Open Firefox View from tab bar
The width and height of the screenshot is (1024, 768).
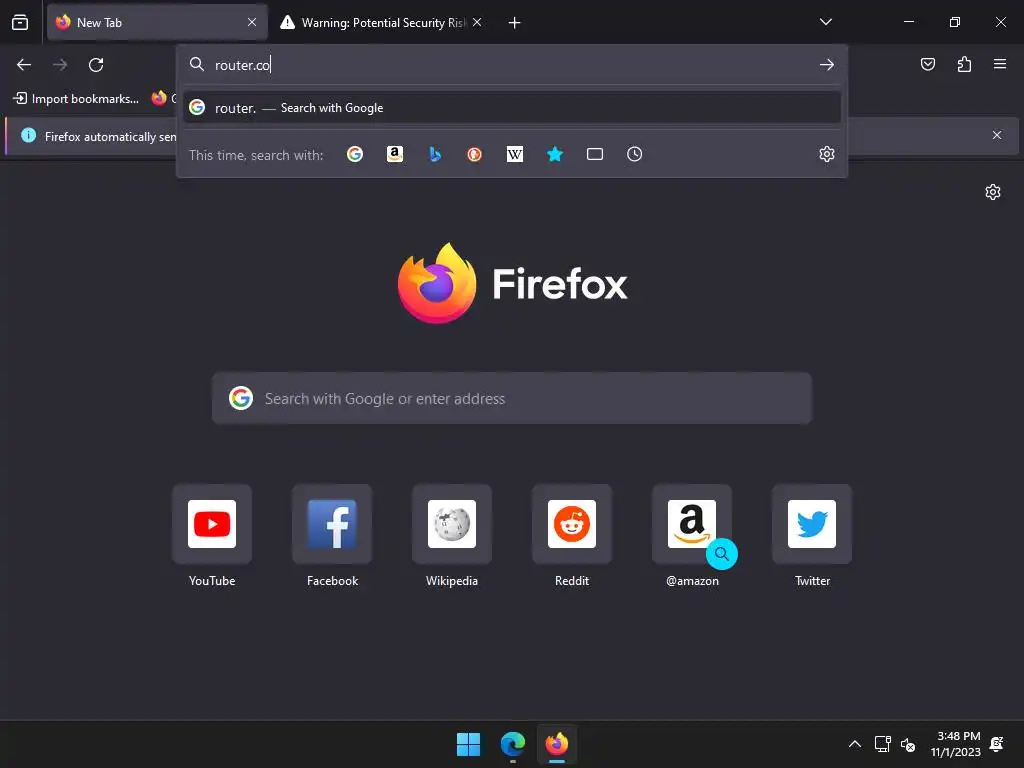click(x=20, y=22)
